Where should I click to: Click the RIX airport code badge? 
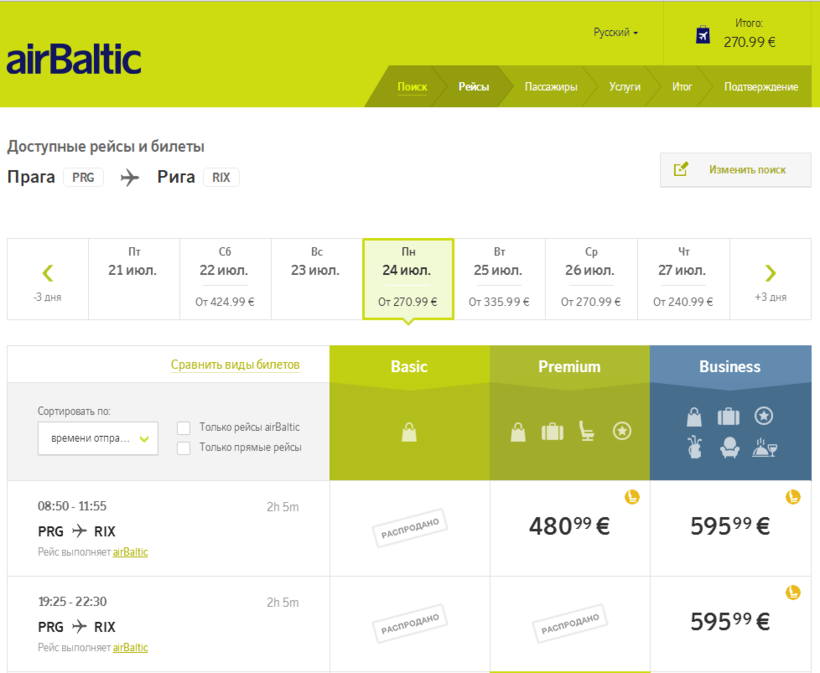click(221, 178)
